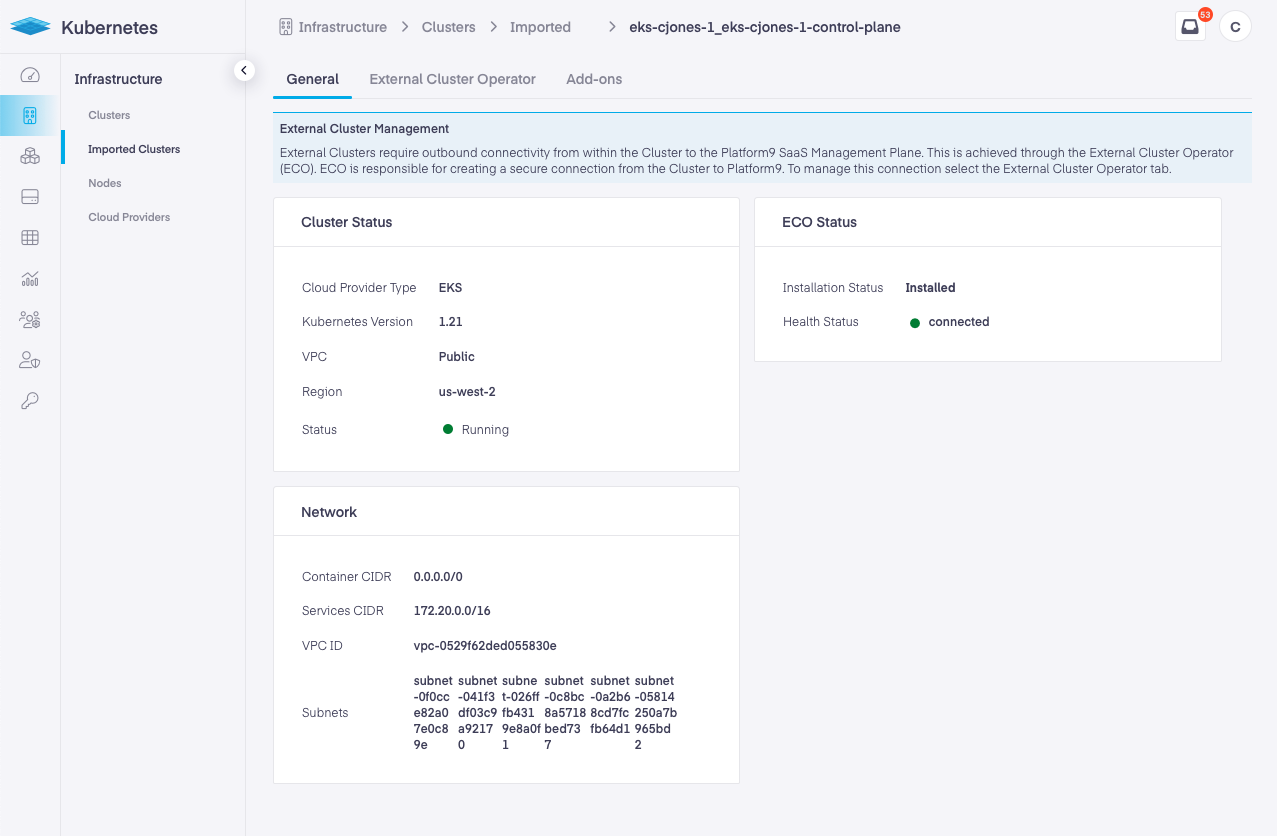Click the user shield RBAC icon
Viewport: 1277px width, 836px height.
30,360
